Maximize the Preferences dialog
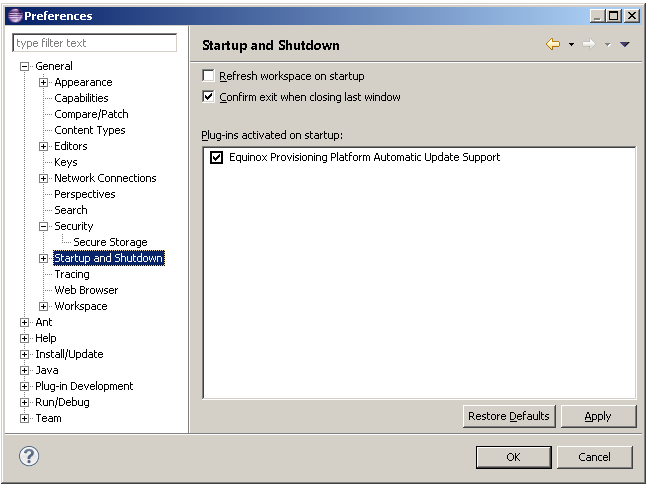 614,16
